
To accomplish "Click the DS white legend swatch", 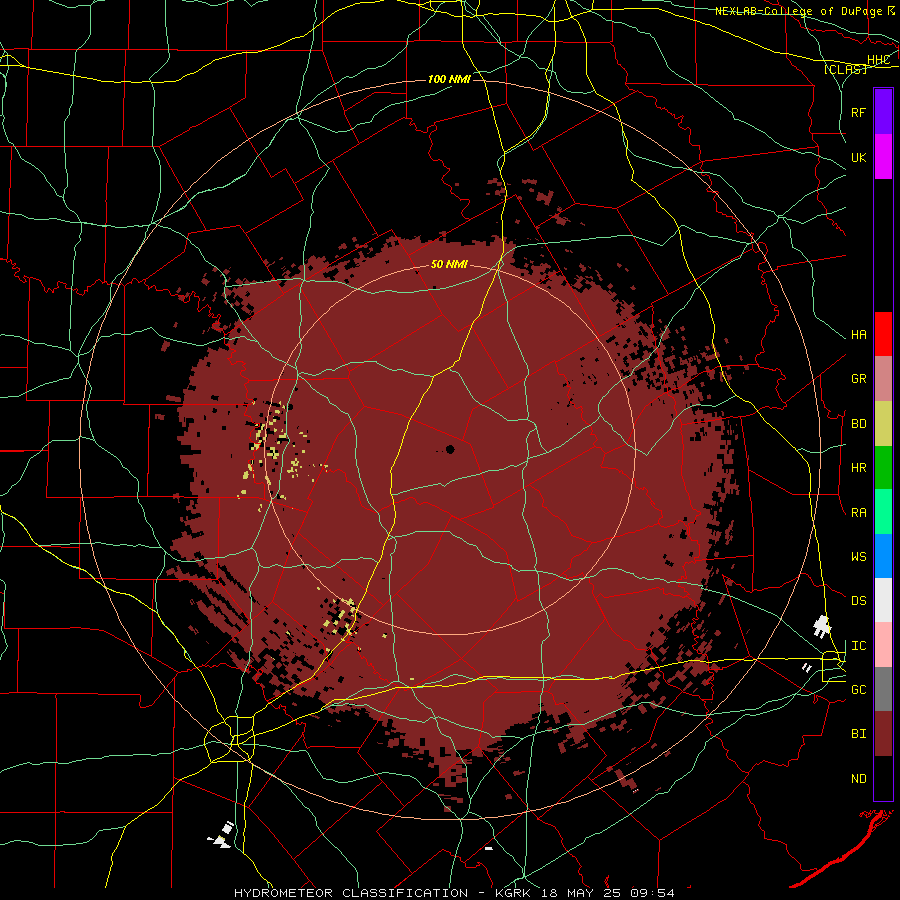I will (883, 600).
